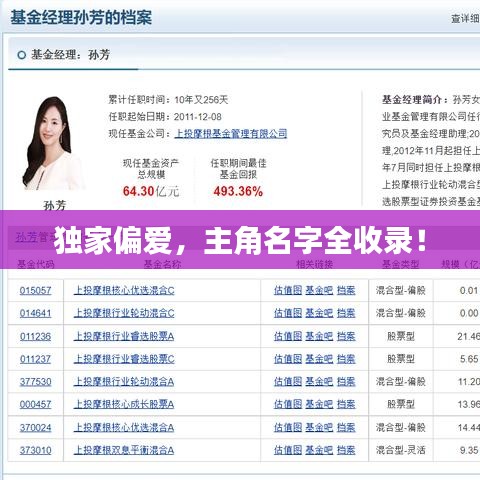Click the 64.30亿元 total asset value

point(151,191)
